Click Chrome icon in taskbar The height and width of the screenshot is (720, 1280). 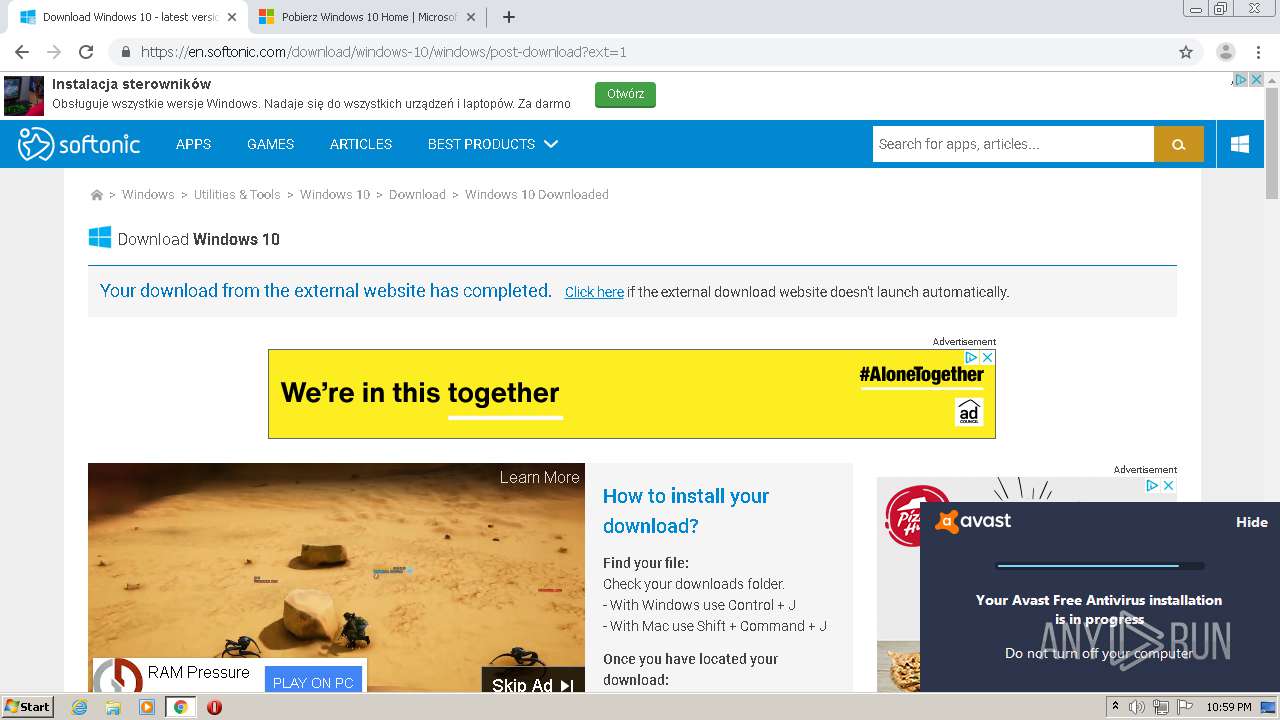[181, 707]
